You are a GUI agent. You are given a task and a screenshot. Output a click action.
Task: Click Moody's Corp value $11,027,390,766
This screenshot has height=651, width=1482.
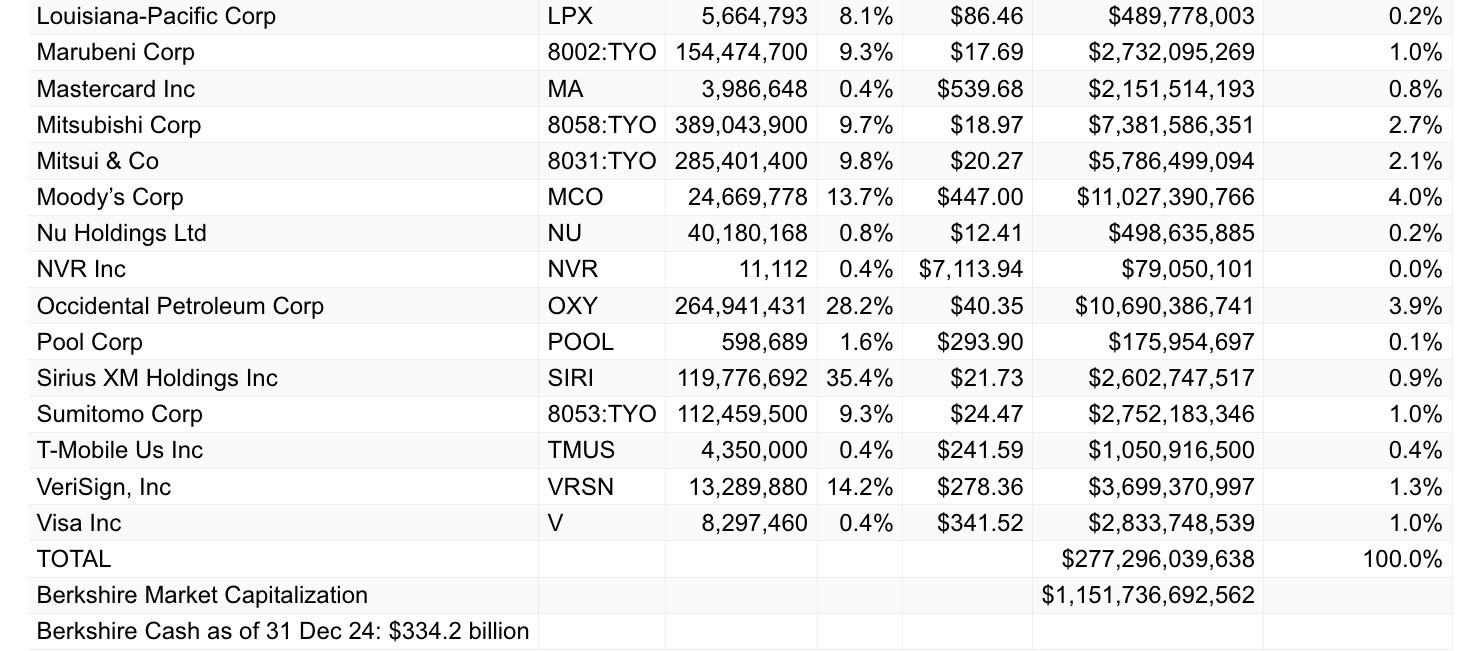(x=1165, y=197)
